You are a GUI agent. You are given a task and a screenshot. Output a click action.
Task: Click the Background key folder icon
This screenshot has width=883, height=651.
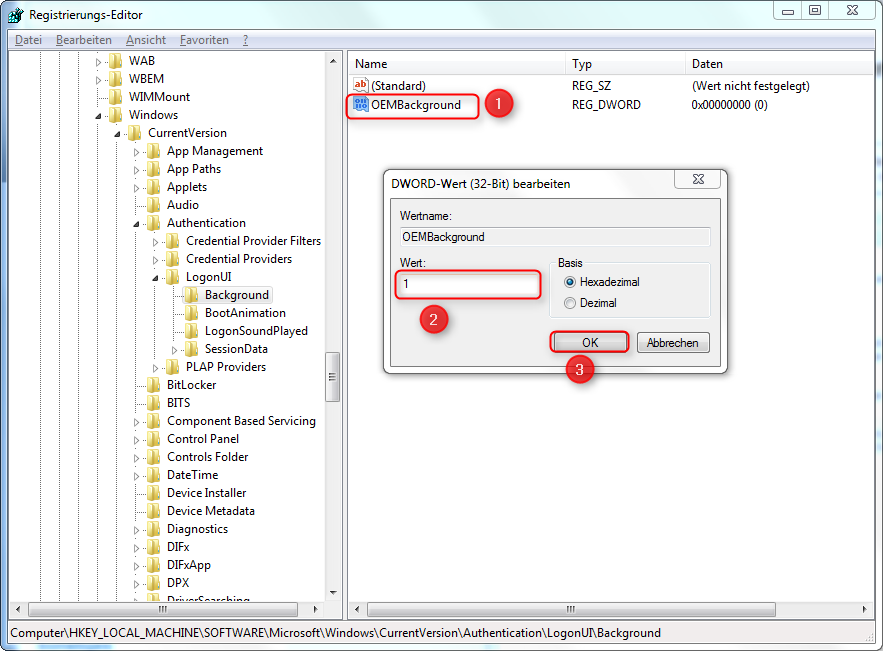[191, 295]
